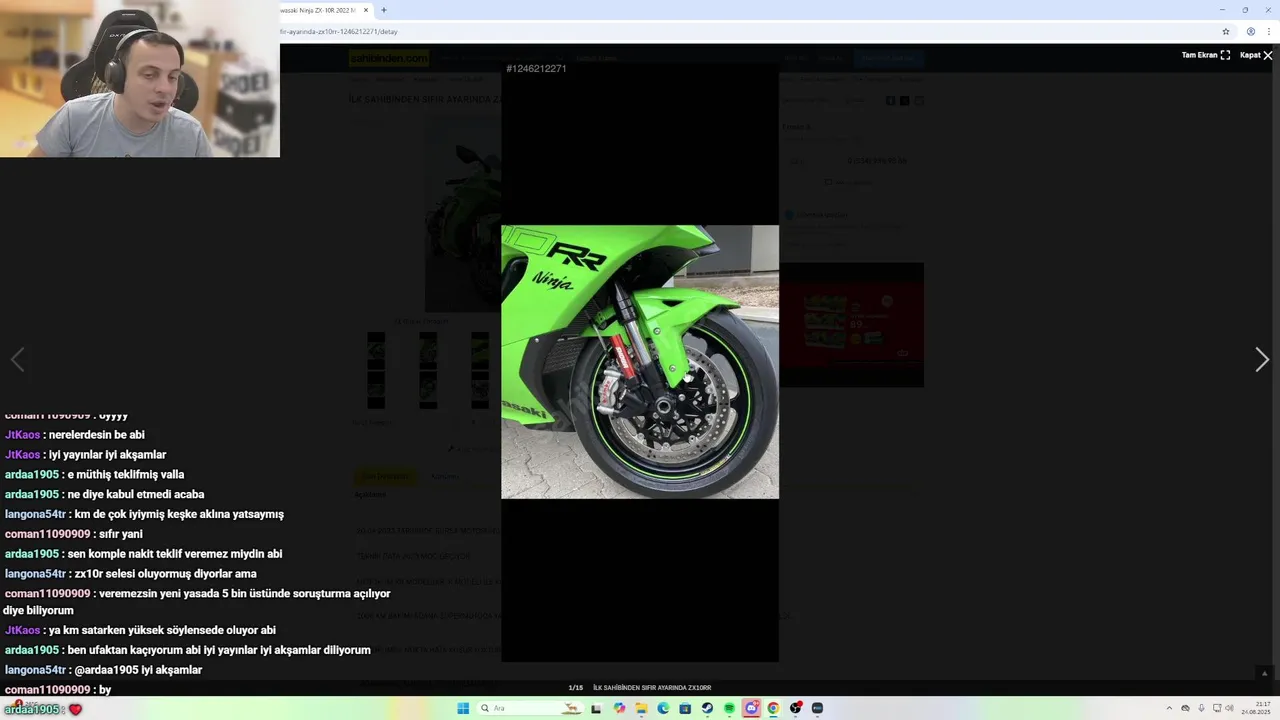Go to the next photo with right arrow
The height and width of the screenshot is (720, 1280).
point(1262,360)
